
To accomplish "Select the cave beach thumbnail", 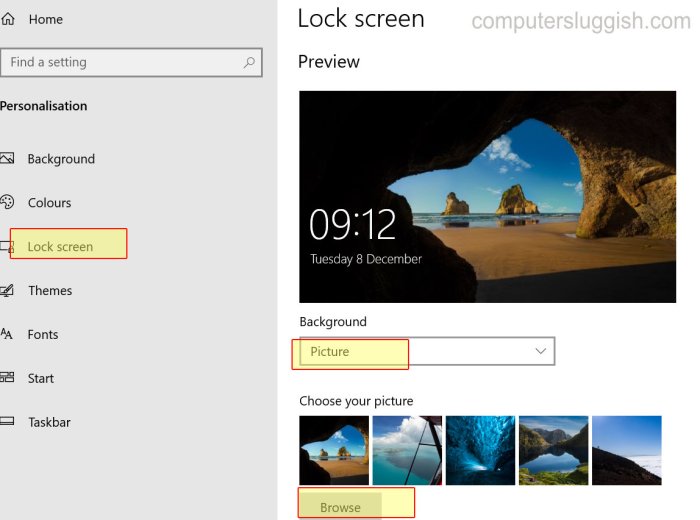I will (334, 450).
